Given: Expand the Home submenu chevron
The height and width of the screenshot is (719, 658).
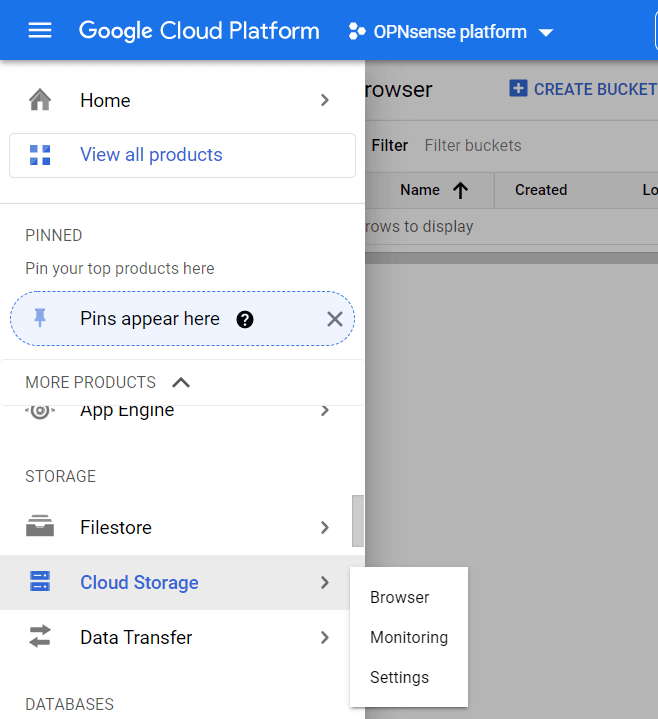Looking at the screenshot, I should click(325, 100).
